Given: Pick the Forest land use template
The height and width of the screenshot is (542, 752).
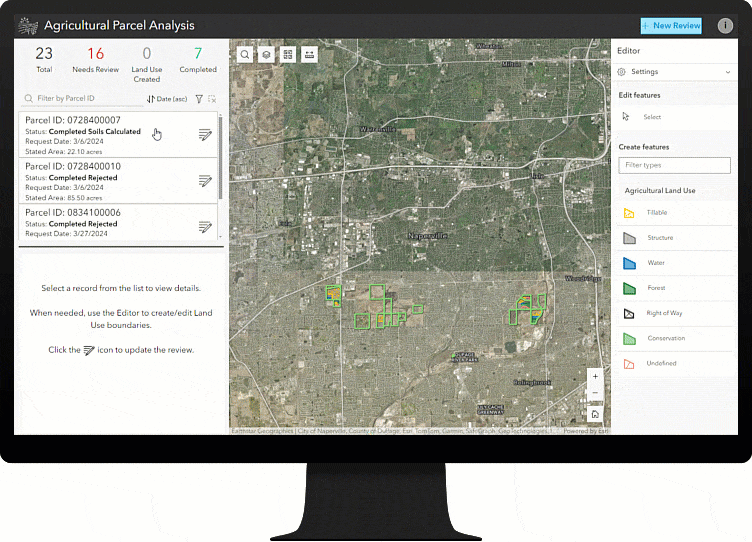Looking at the screenshot, I should coord(674,288).
